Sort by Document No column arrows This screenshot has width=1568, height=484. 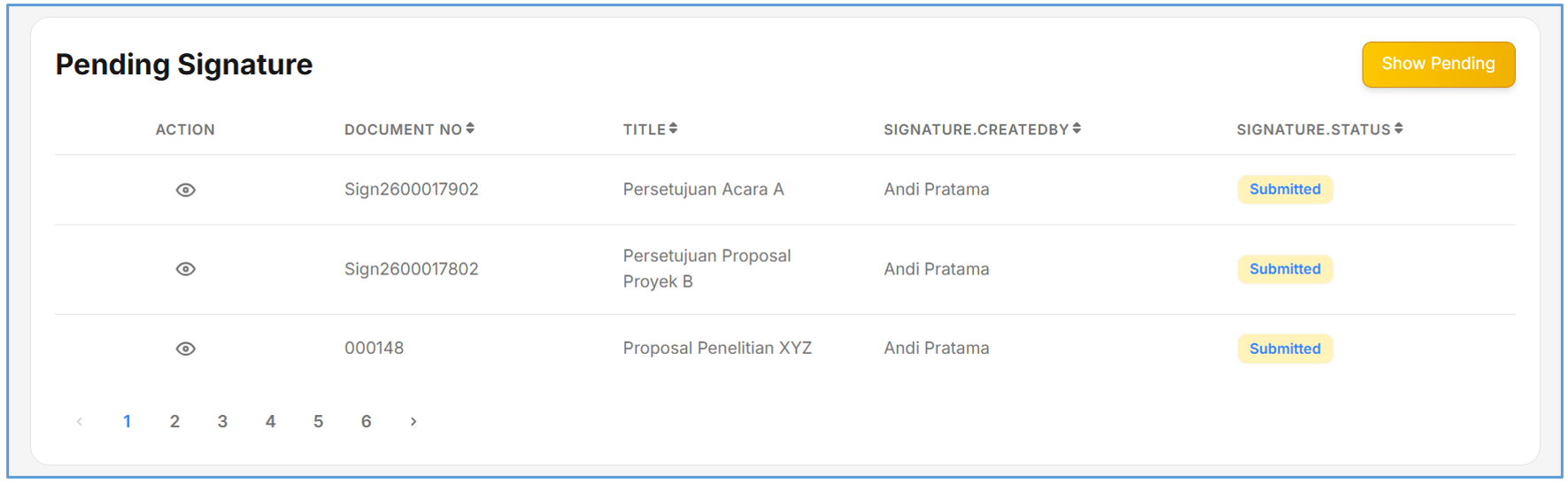tap(470, 129)
